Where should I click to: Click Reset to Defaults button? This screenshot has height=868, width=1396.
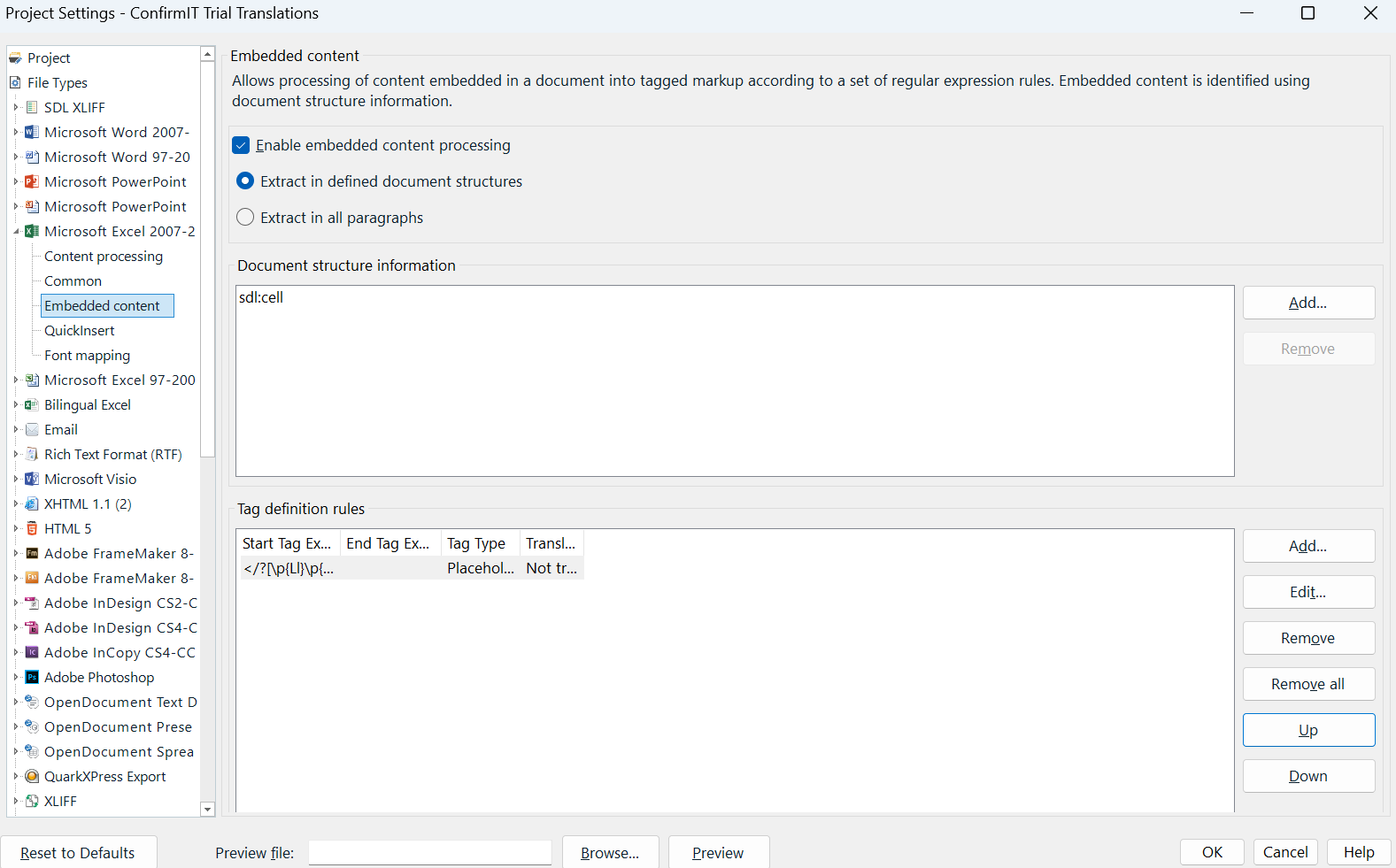pyautogui.click(x=78, y=853)
